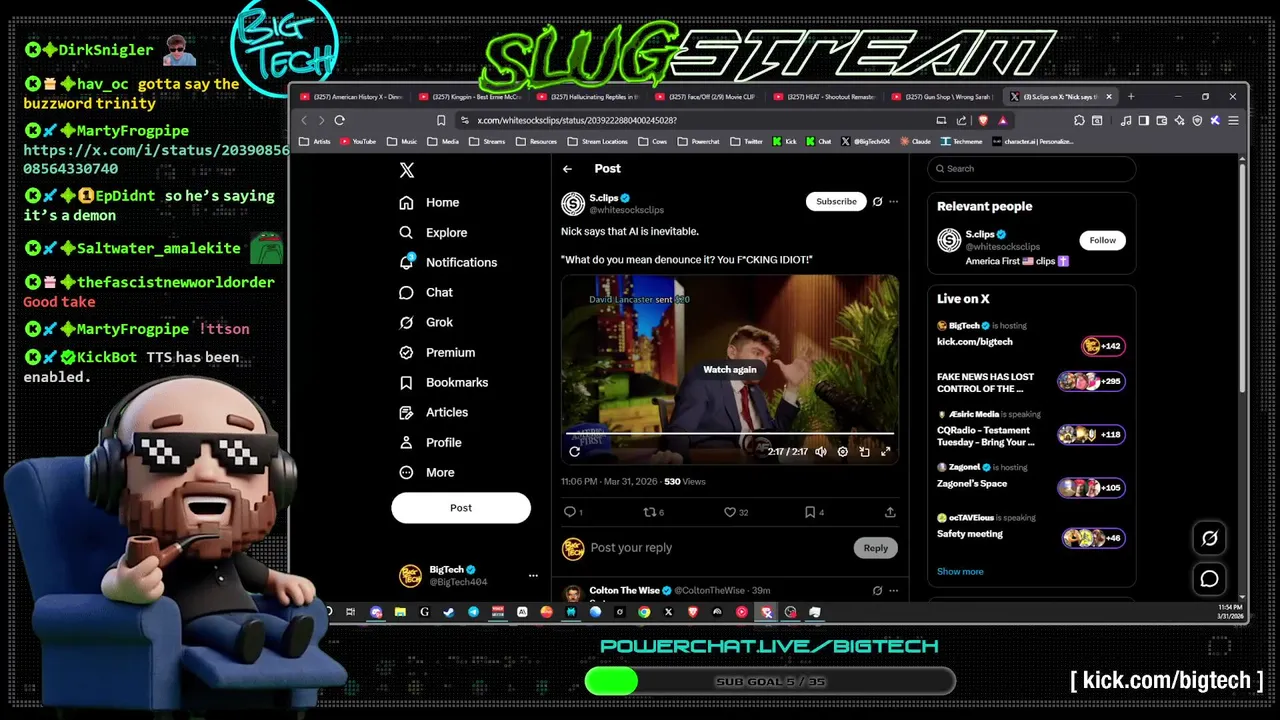Viewport: 1280px width, 720px height.
Task: Open video settings gear icon
Action: (x=843, y=452)
